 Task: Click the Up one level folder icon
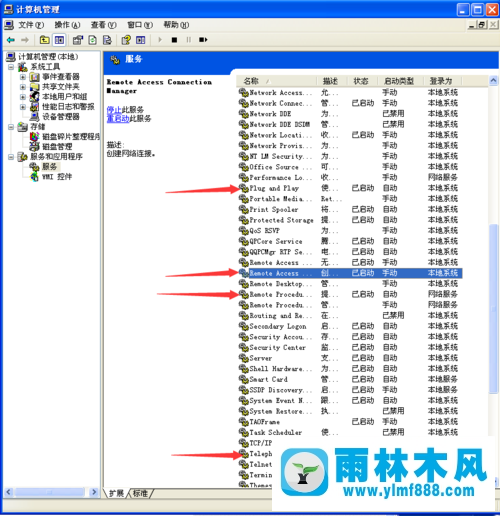44,40
